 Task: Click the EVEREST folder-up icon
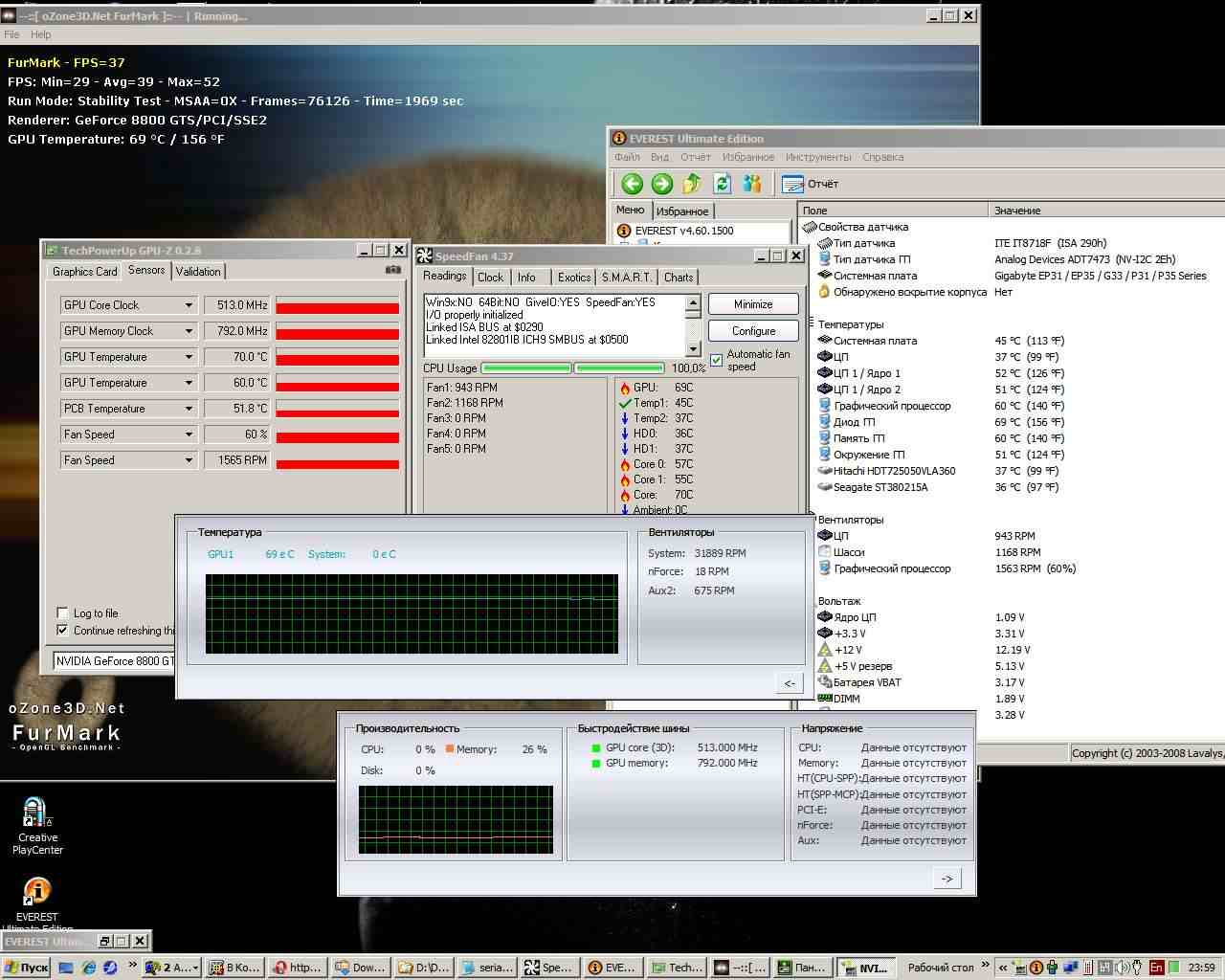pyautogui.click(x=692, y=184)
